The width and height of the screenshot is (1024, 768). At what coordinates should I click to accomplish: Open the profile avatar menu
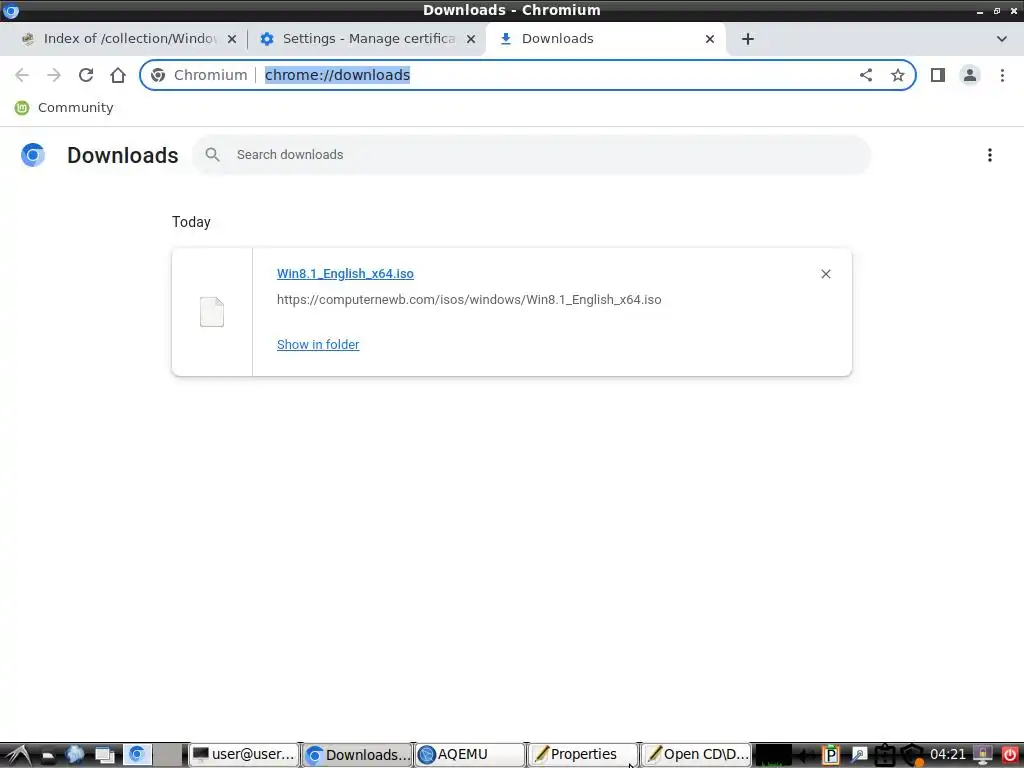970,75
